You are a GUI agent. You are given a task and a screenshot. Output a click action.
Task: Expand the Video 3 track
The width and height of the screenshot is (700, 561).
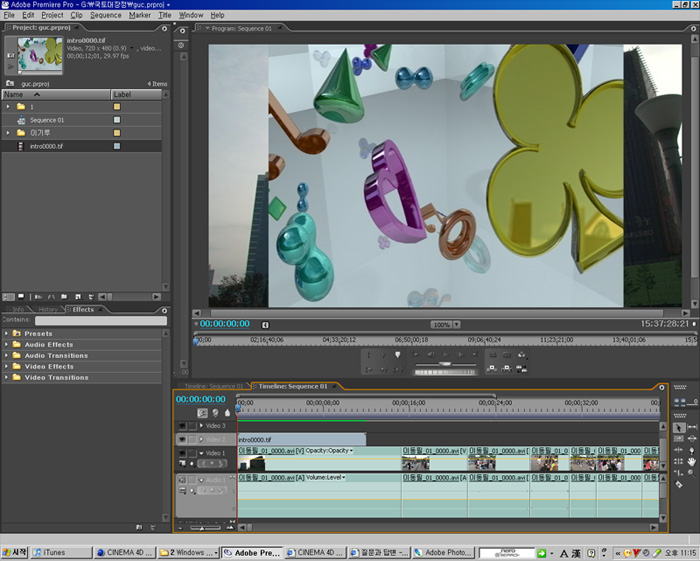[201, 426]
